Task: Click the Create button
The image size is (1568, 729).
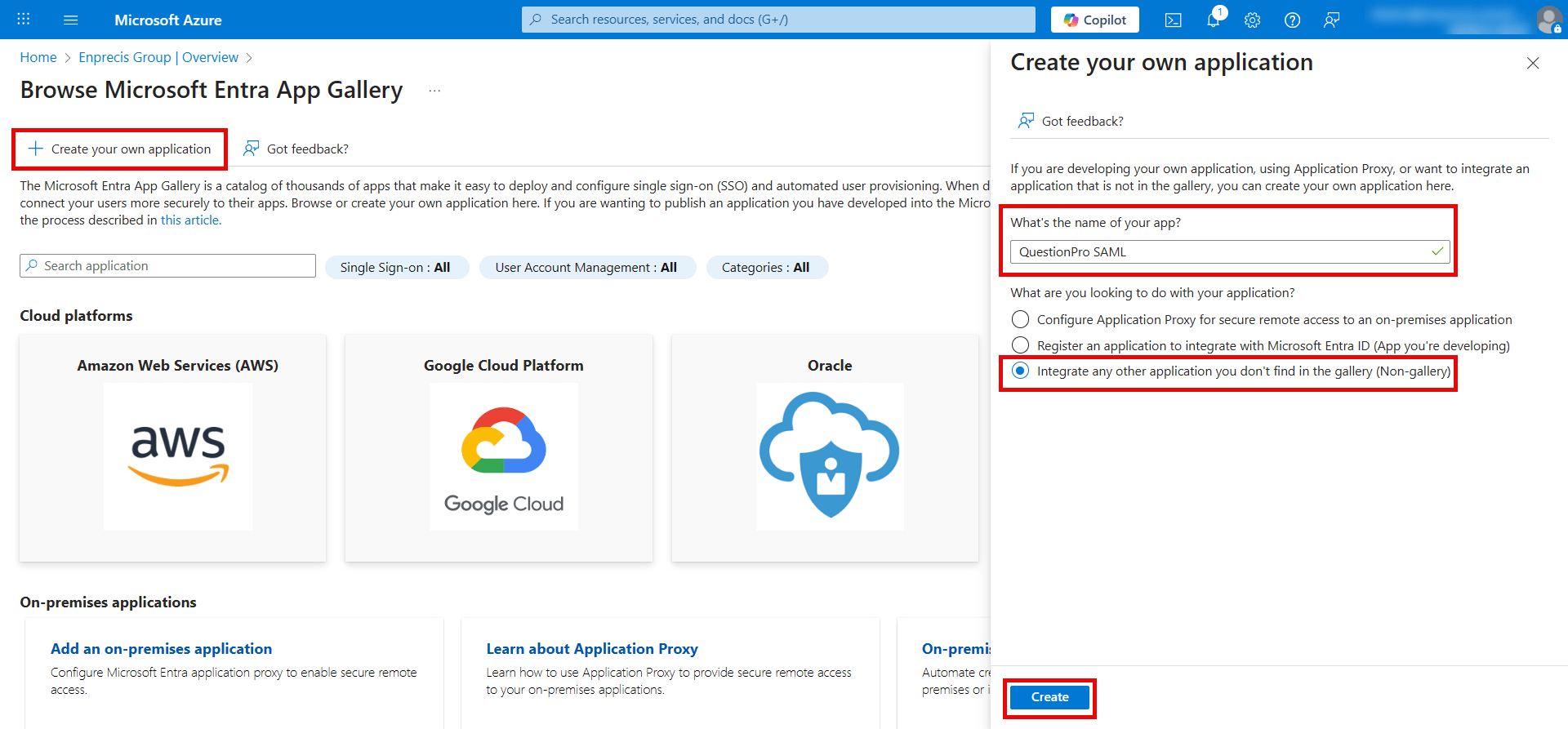Action: [1049, 697]
